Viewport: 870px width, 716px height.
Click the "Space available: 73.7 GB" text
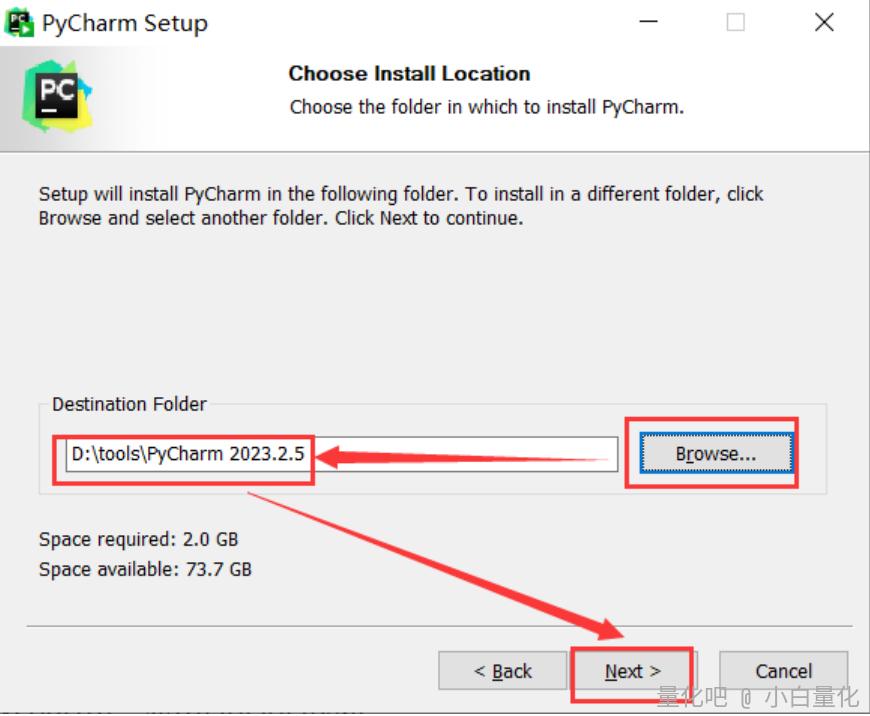pos(145,570)
